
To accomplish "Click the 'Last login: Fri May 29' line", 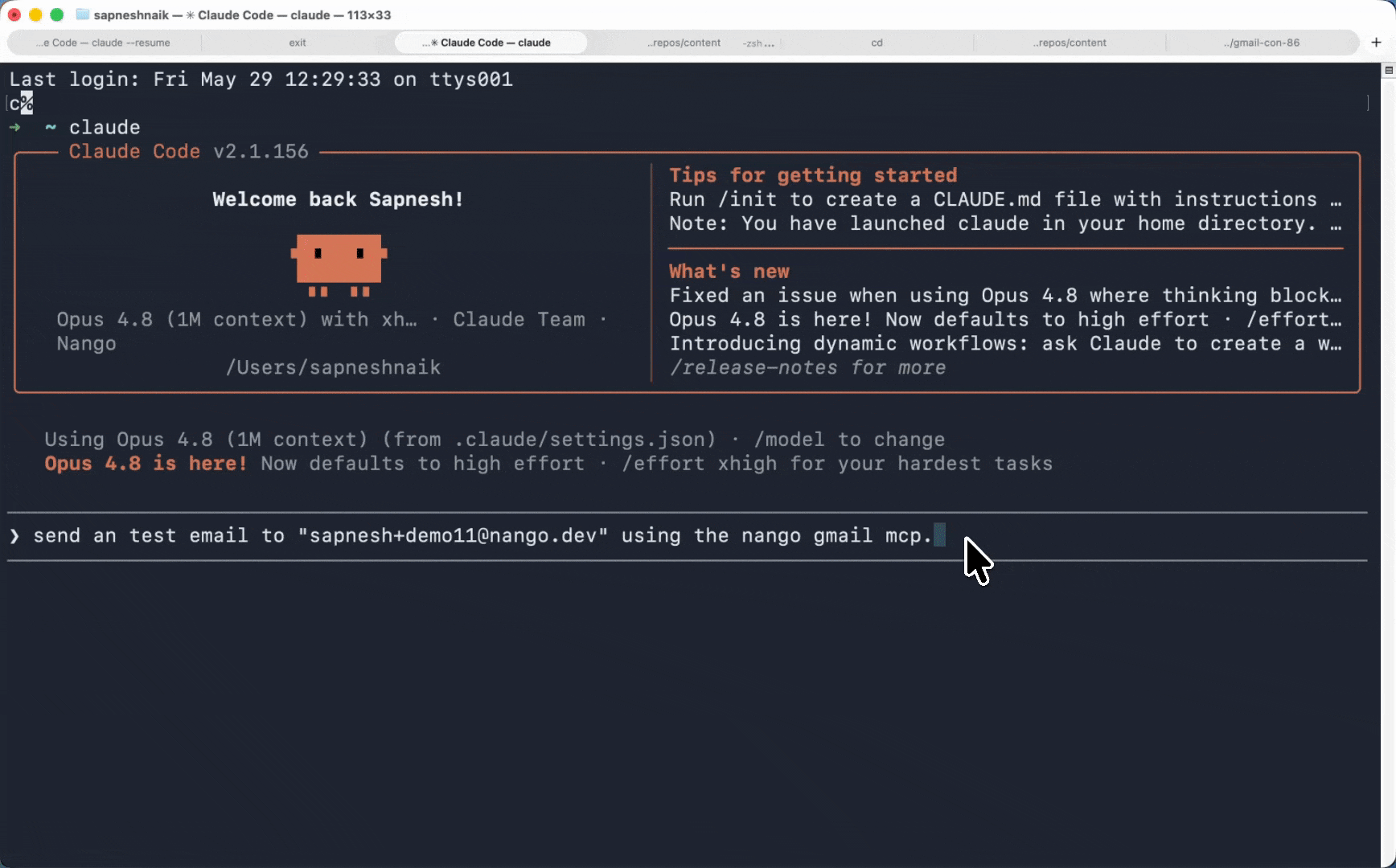I will [261, 79].
